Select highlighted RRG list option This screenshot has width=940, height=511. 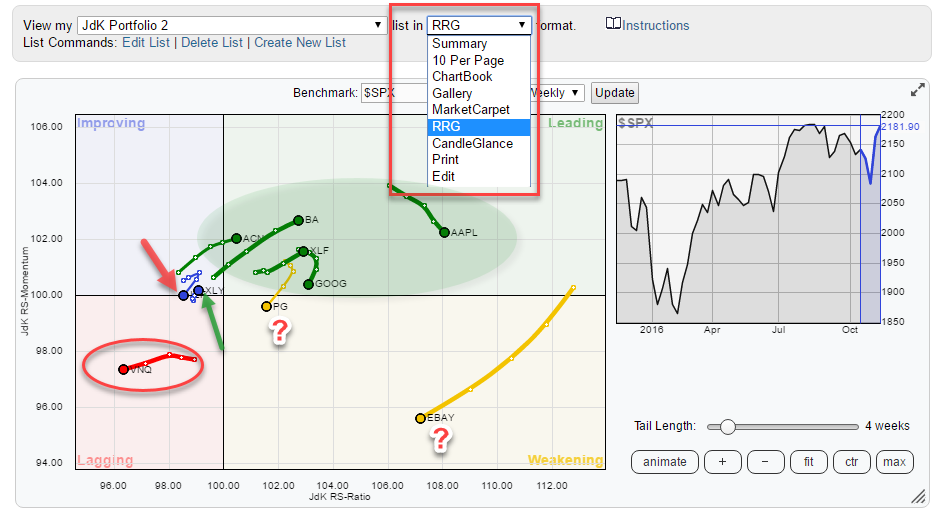click(x=478, y=127)
